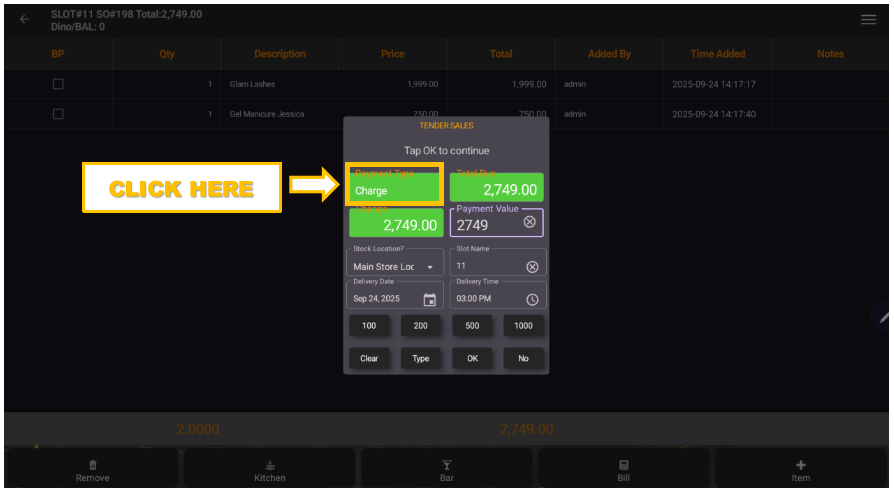Tap the 500 quick amount button
Viewport: 894px width, 493px height.
click(x=472, y=326)
